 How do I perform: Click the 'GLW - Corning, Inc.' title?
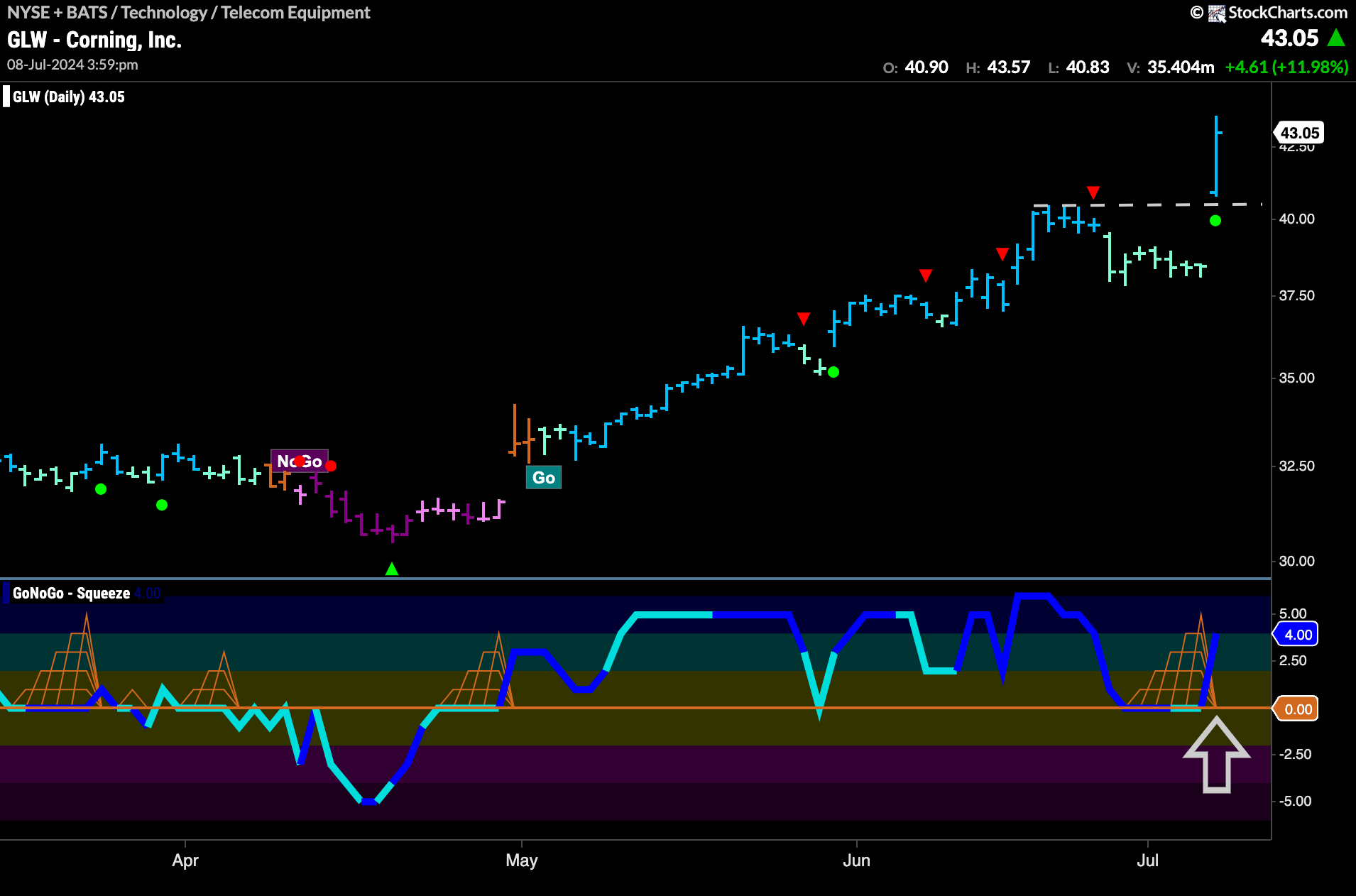pyautogui.click(x=94, y=40)
